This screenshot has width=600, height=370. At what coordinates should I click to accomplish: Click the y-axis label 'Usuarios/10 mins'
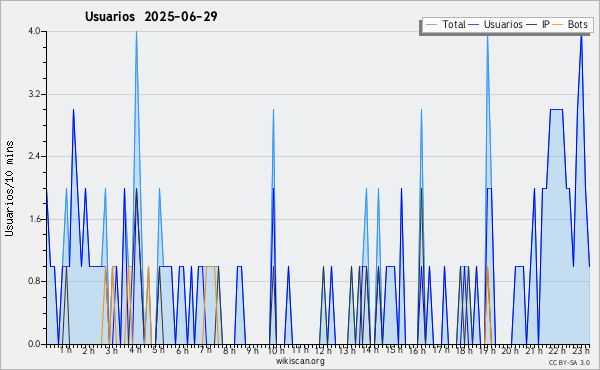pos(9,188)
